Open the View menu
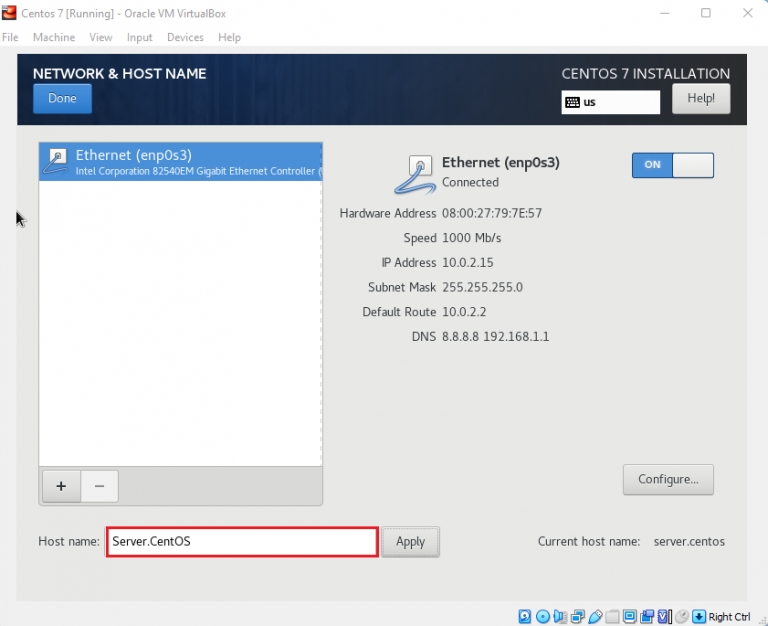The height and width of the screenshot is (626, 768). tap(100, 37)
